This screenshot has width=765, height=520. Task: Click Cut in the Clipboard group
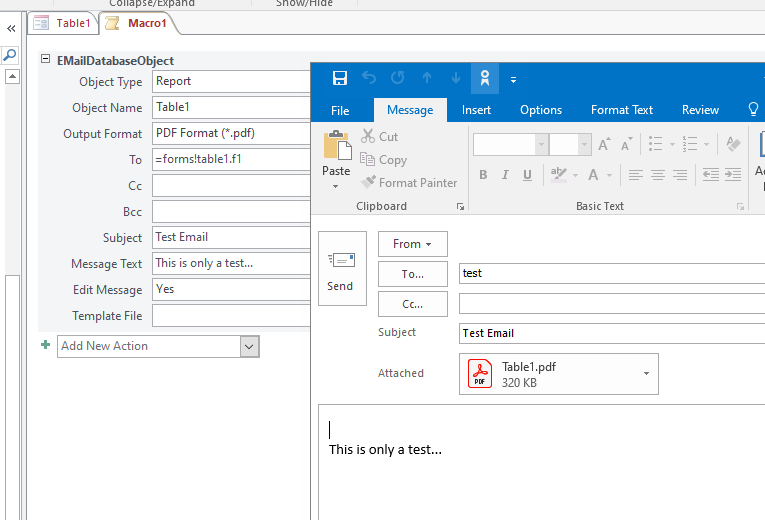tap(380, 137)
